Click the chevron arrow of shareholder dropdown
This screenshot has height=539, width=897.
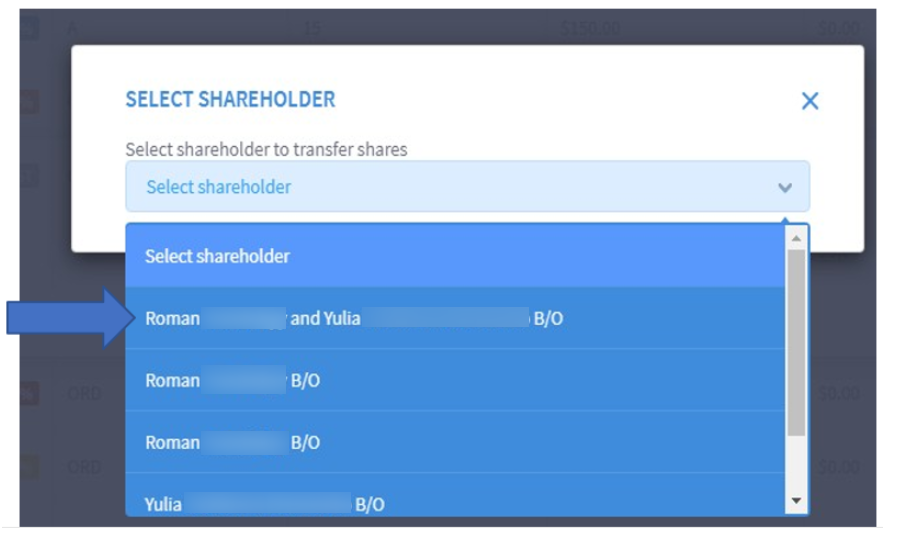tap(784, 187)
